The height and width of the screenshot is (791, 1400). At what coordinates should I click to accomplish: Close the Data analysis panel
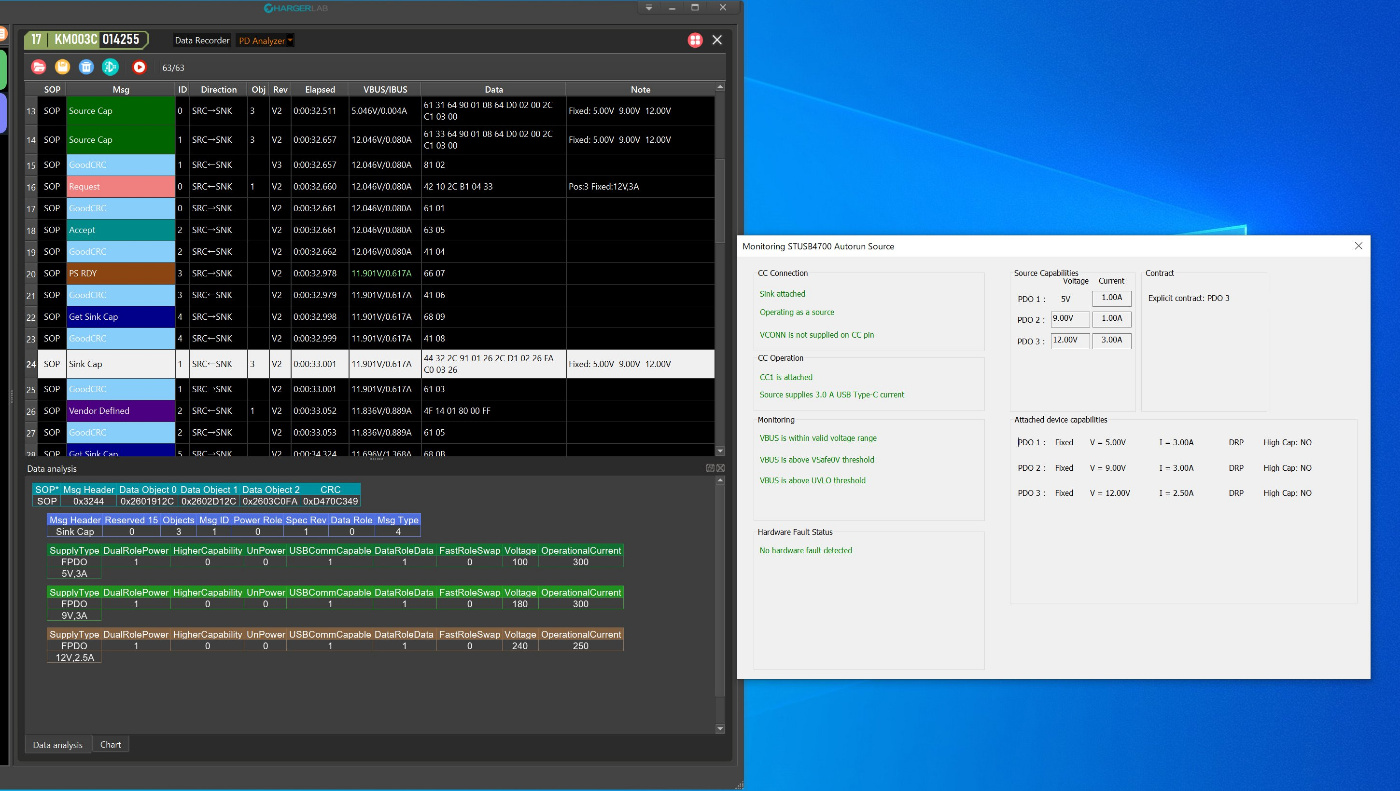(720, 468)
